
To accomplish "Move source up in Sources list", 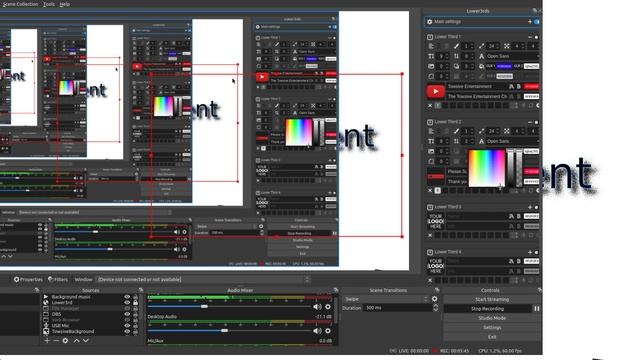I will click(76, 340).
